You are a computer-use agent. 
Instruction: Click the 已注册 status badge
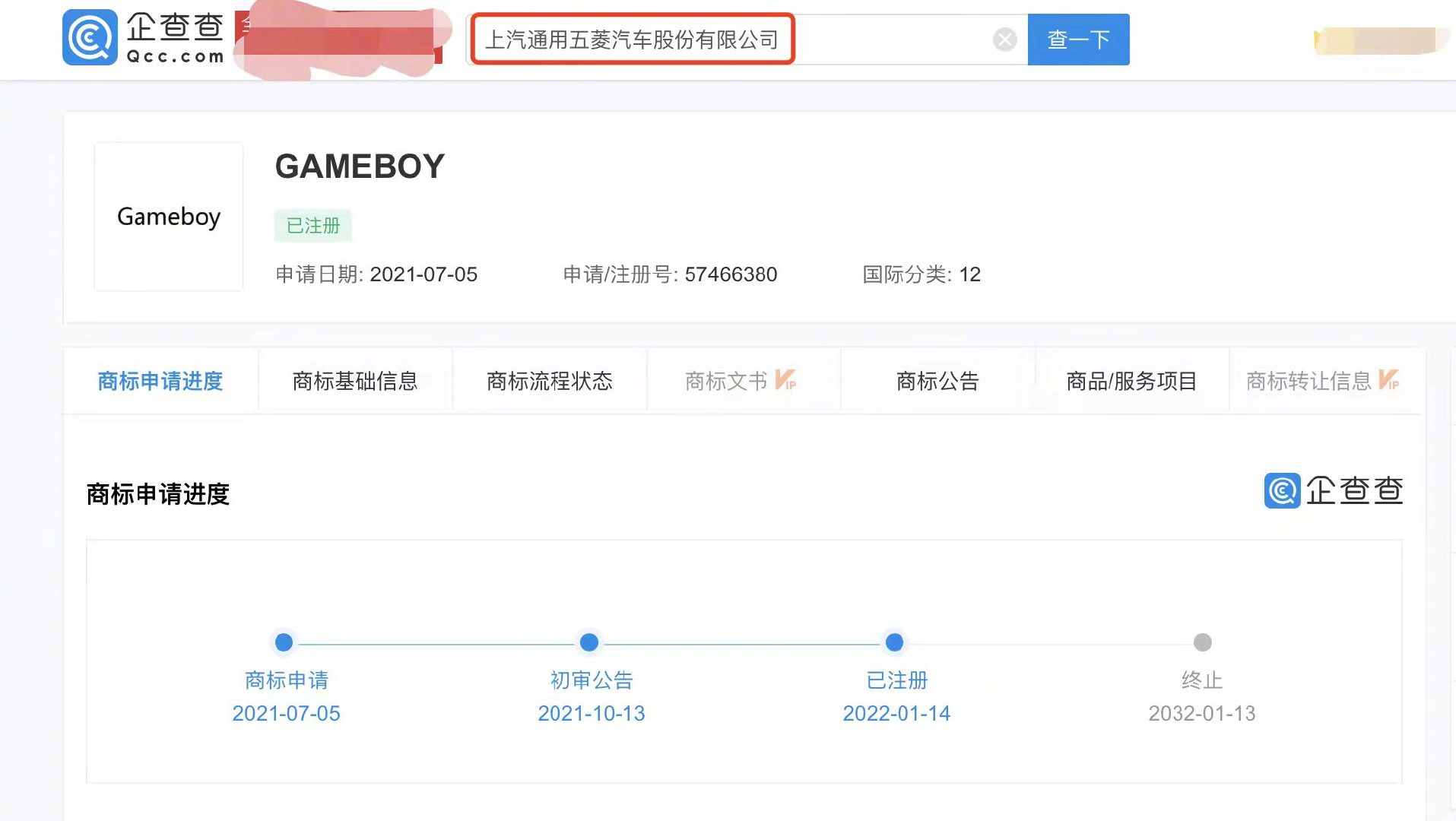coord(312,225)
